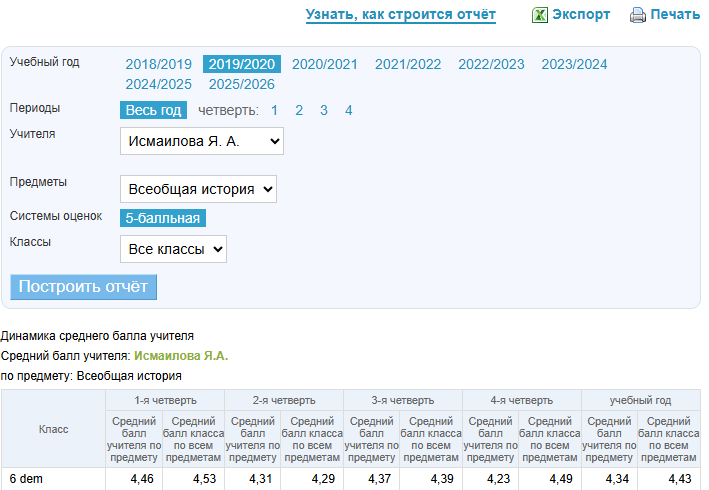The height and width of the screenshot is (490, 709).
Task: Select the '5-балльная' grading system
Action: pyautogui.click(x=163, y=218)
